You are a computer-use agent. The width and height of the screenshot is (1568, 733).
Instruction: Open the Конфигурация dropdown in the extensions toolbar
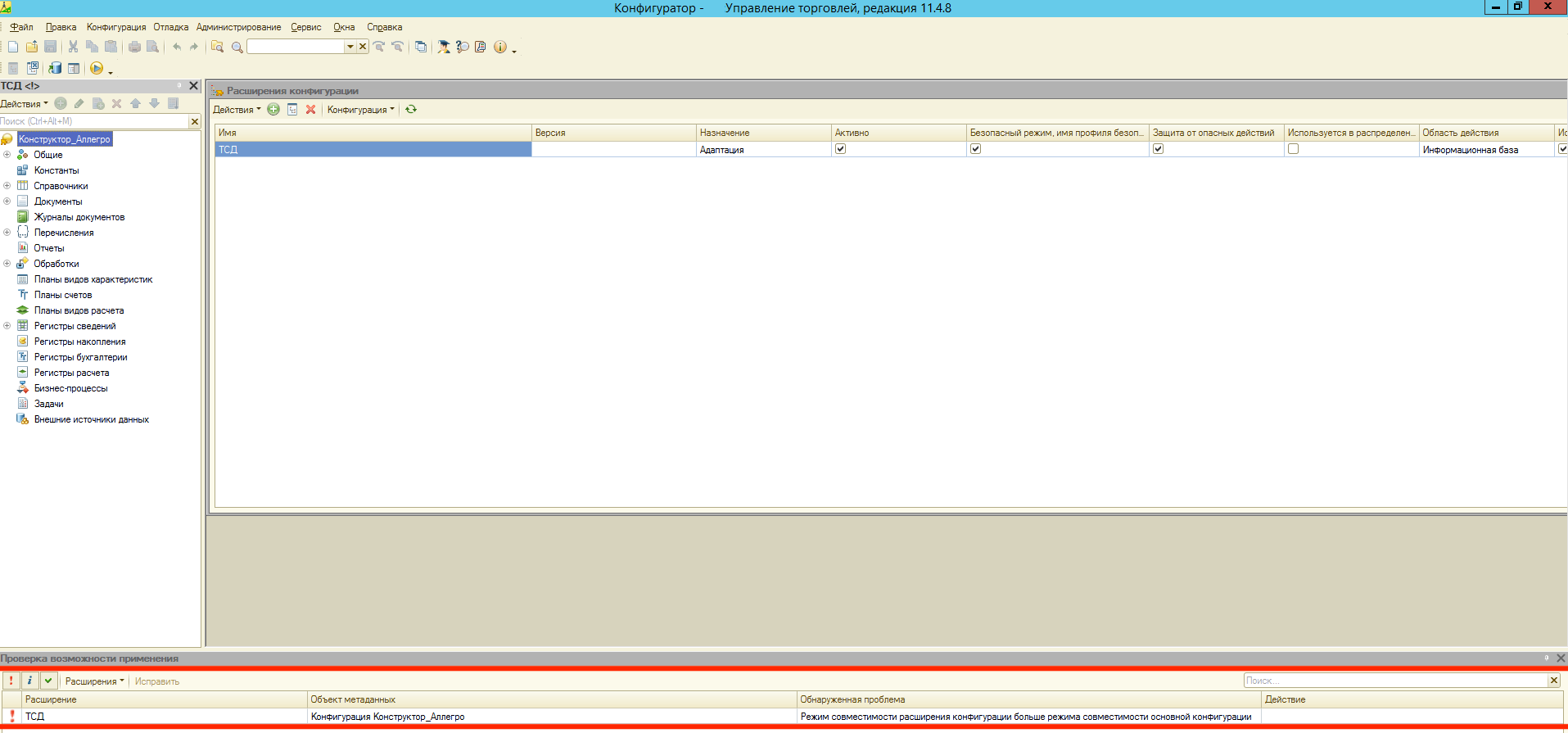point(360,110)
